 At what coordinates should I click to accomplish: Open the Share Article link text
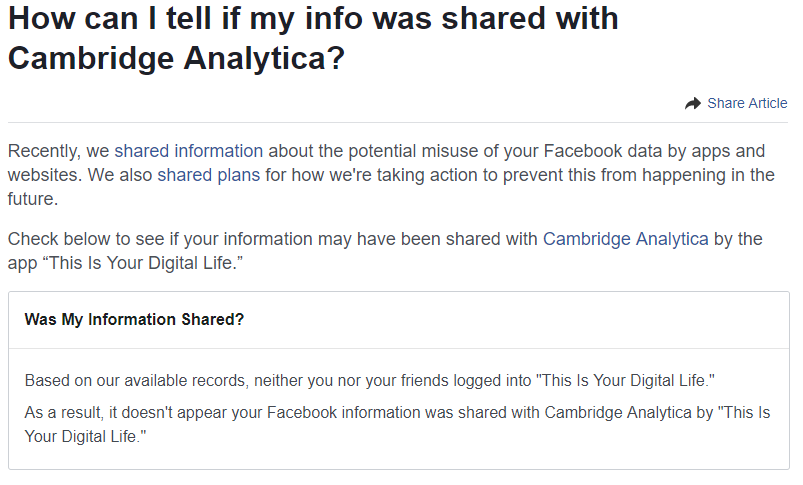click(x=747, y=103)
